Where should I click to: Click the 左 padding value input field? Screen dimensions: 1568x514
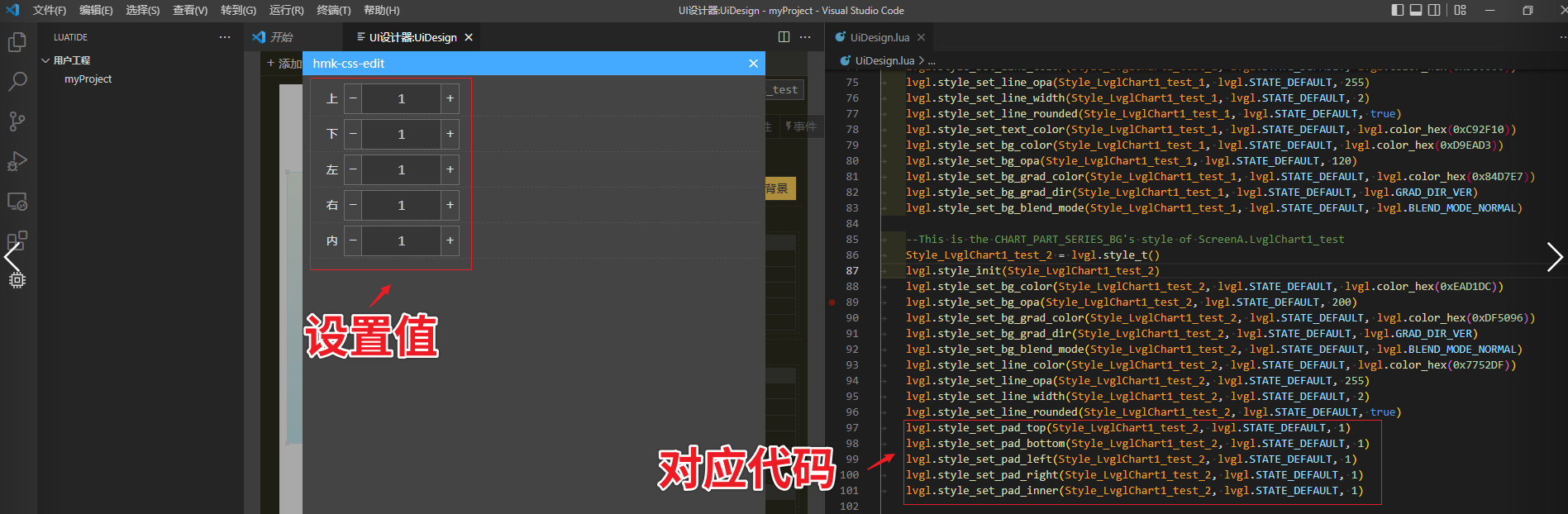[x=401, y=169]
